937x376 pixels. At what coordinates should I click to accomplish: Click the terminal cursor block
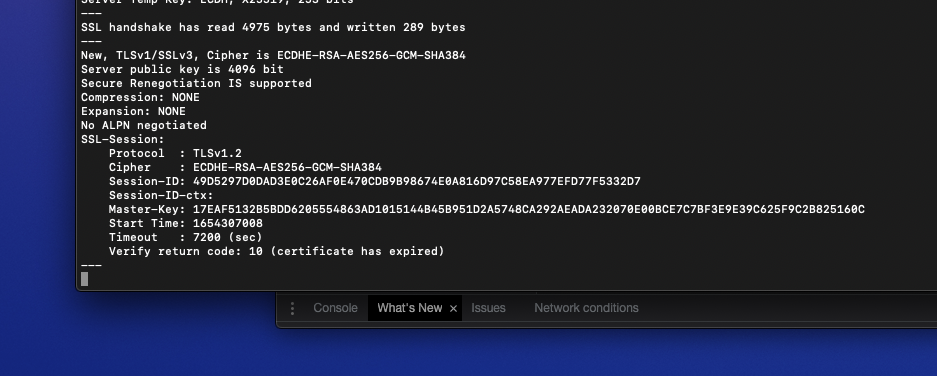[85, 279]
